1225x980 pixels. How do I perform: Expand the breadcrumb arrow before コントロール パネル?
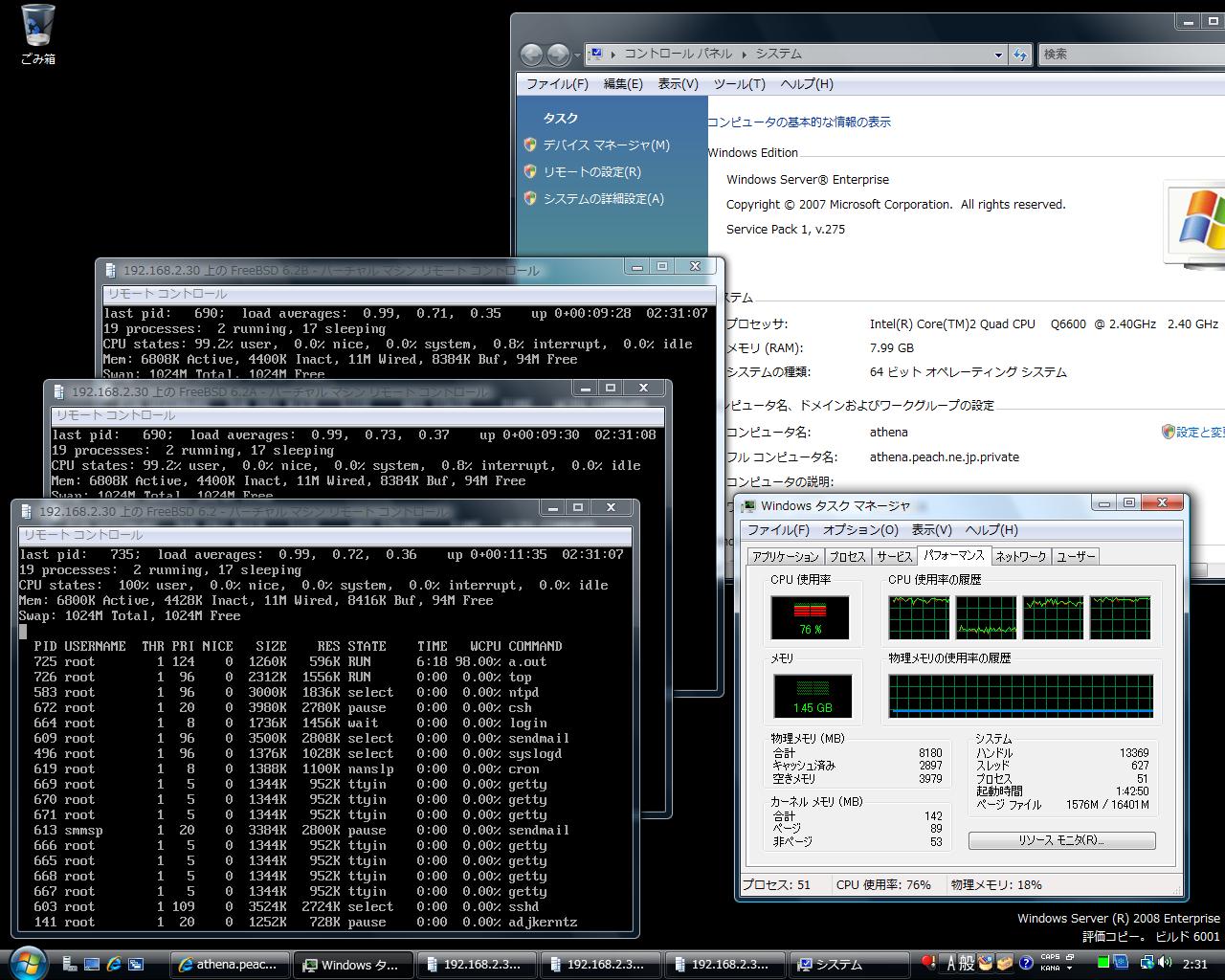click(613, 55)
